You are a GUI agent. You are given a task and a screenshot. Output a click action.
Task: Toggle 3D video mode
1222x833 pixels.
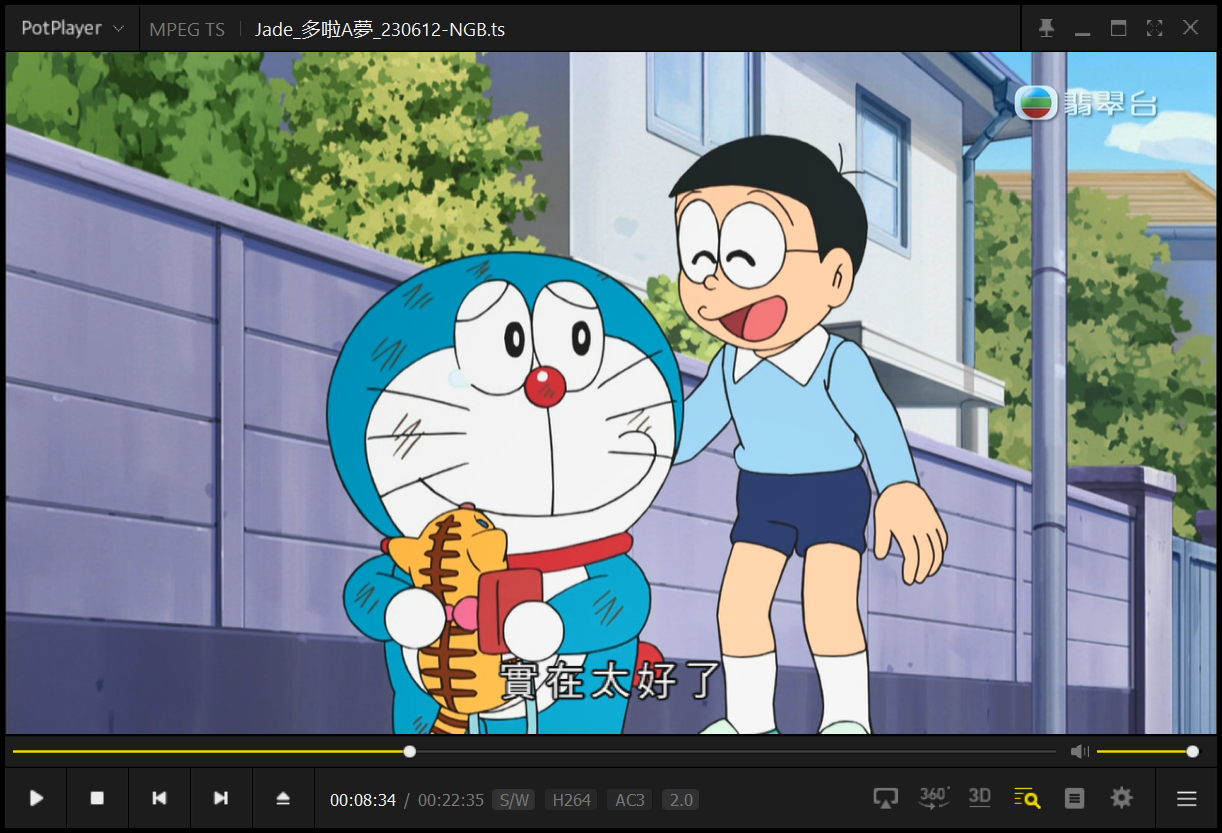point(980,797)
